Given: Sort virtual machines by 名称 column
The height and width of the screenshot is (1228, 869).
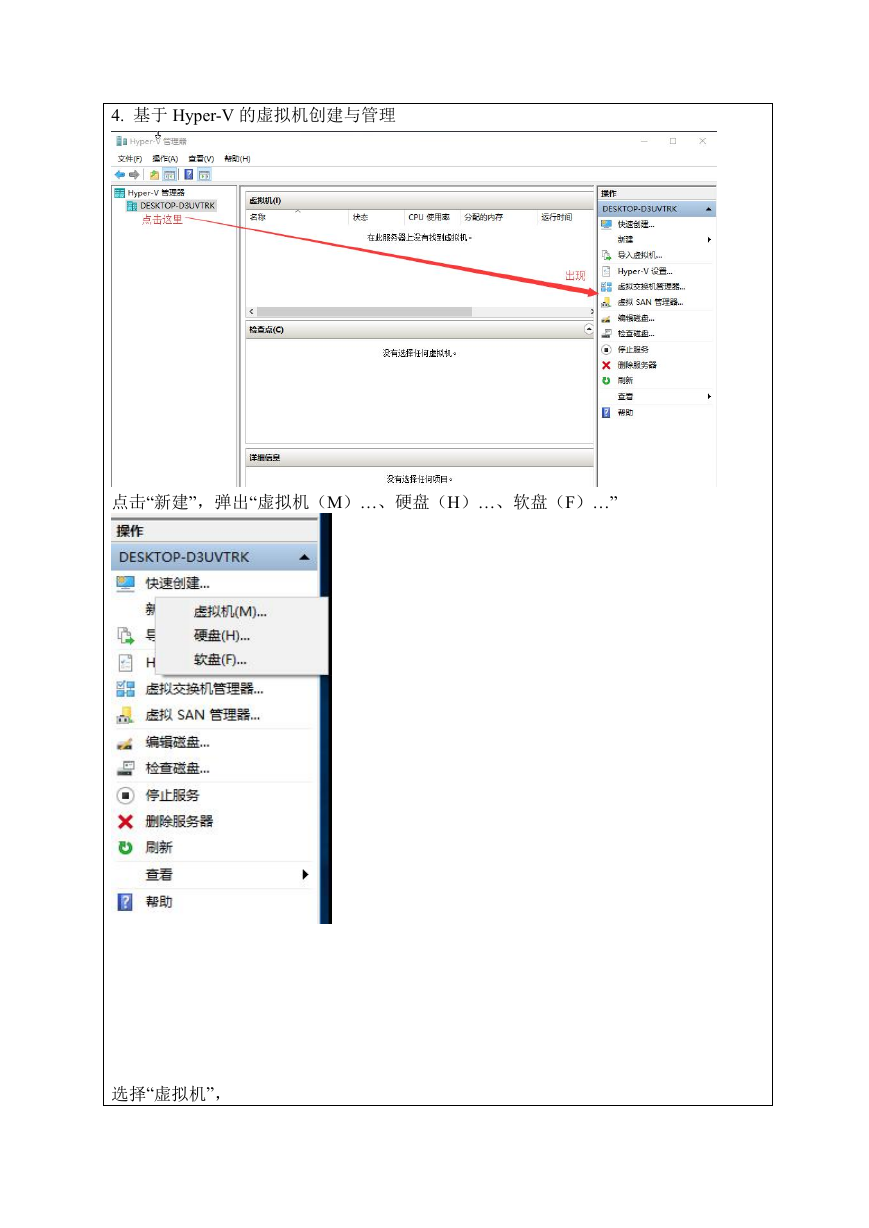Looking at the screenshot, I should [297, 217].
